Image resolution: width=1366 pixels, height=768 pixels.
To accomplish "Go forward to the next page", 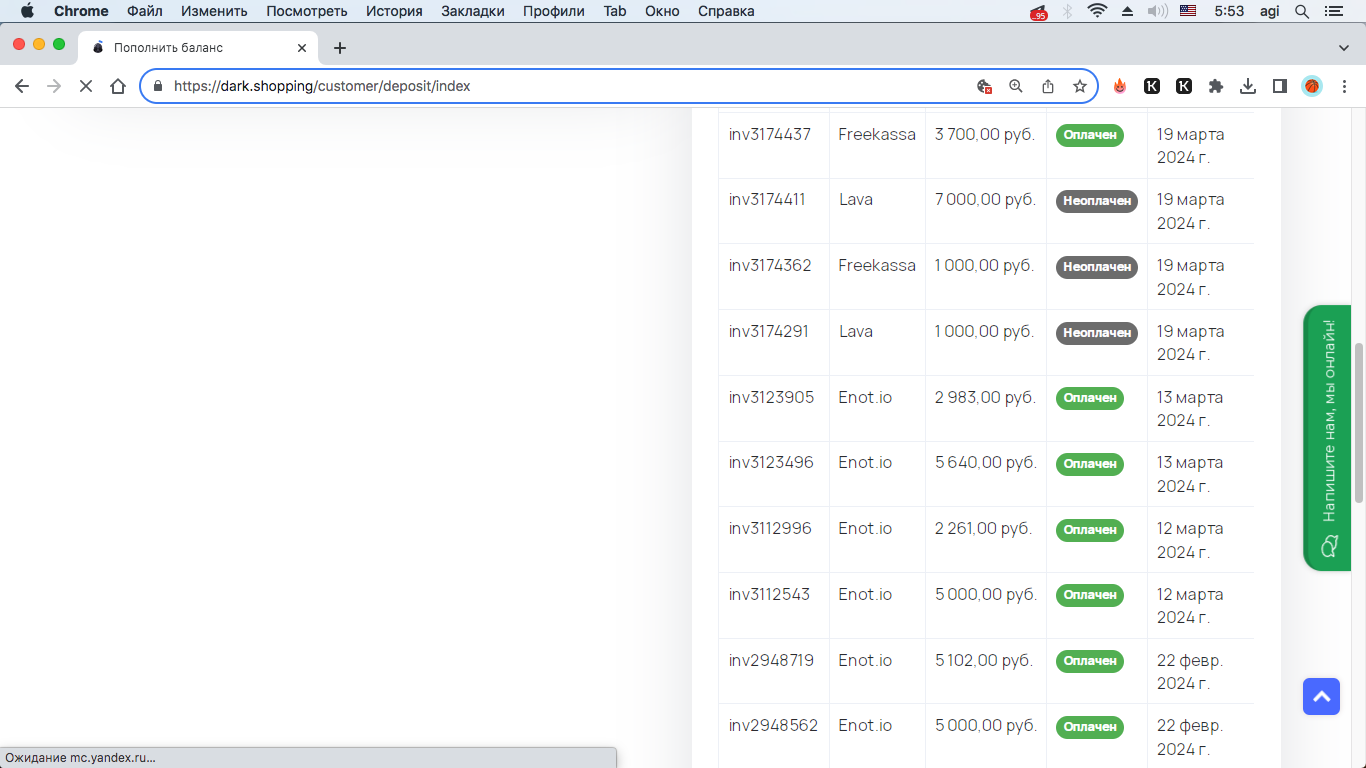I will pos(54,86).
